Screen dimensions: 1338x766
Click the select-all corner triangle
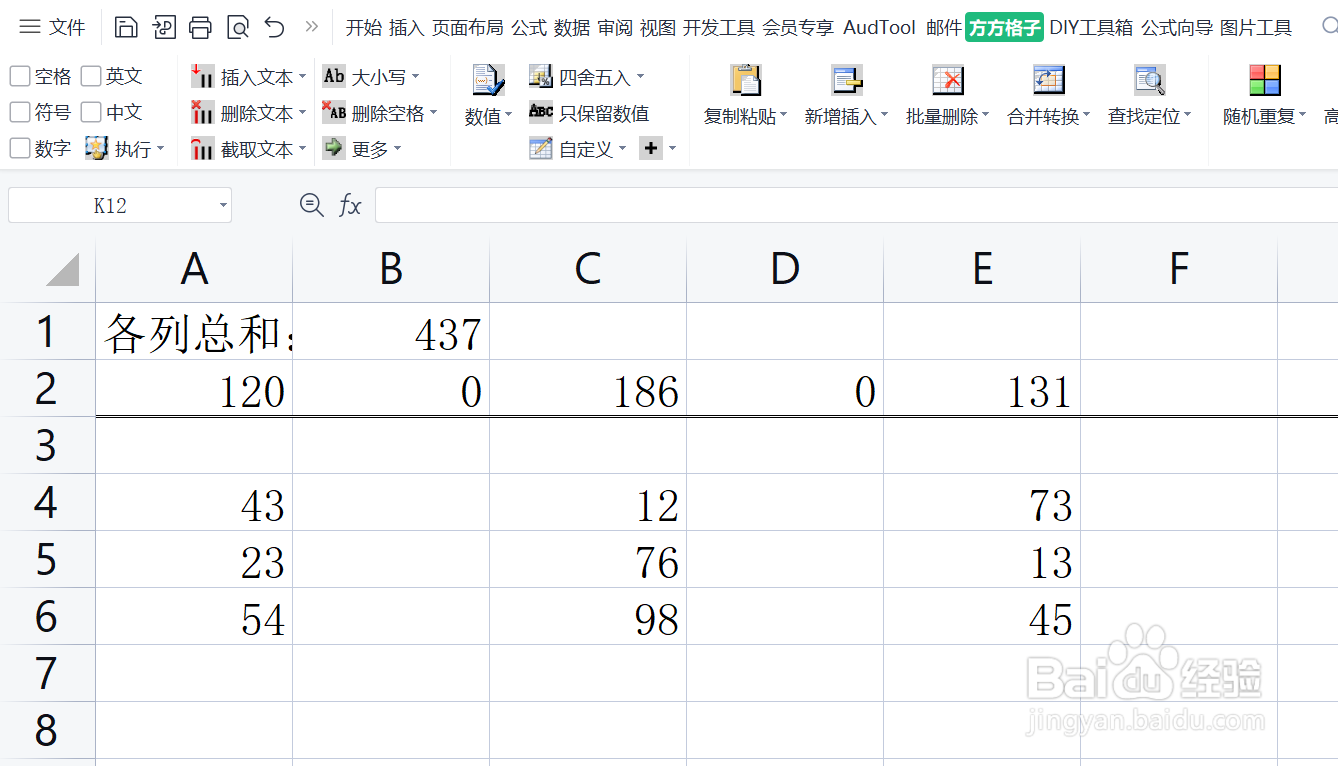pyautogui.click(x=62, y=270)
